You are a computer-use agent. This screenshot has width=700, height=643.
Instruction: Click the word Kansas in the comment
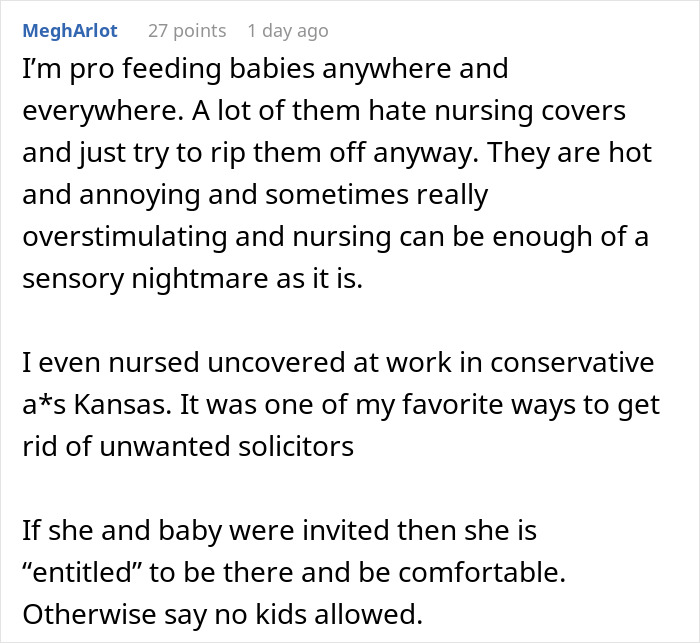[x=122, y=405]
